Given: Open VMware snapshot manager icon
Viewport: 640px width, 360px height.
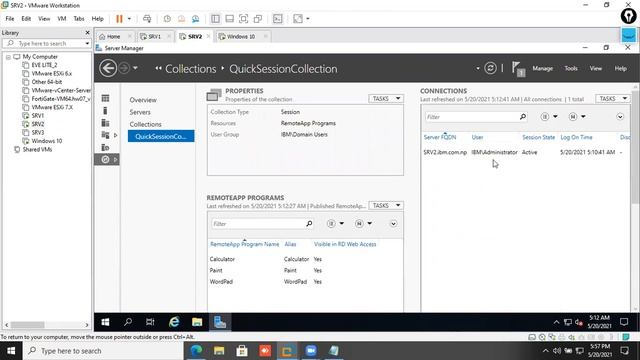Looking at the screenshot, I should (196, 19).
